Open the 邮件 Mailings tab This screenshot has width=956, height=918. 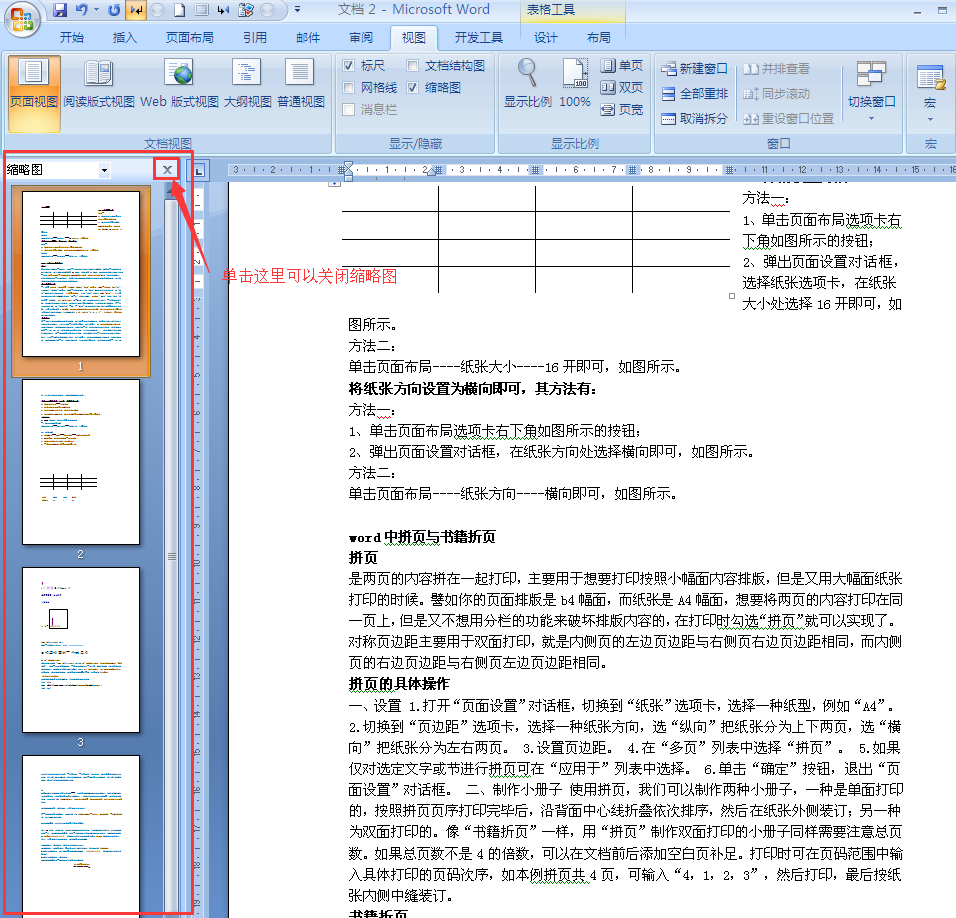pos(308,38)
